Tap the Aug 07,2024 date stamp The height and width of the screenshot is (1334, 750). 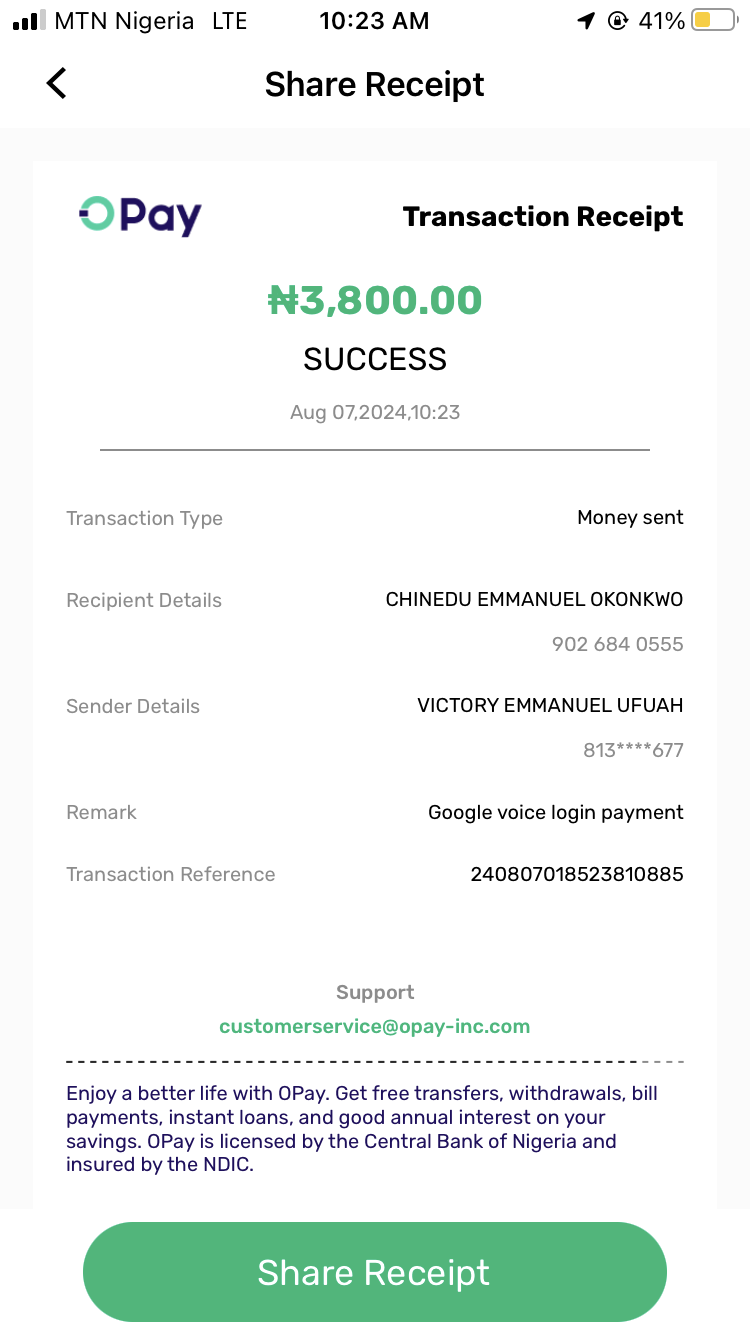[375, 412]
